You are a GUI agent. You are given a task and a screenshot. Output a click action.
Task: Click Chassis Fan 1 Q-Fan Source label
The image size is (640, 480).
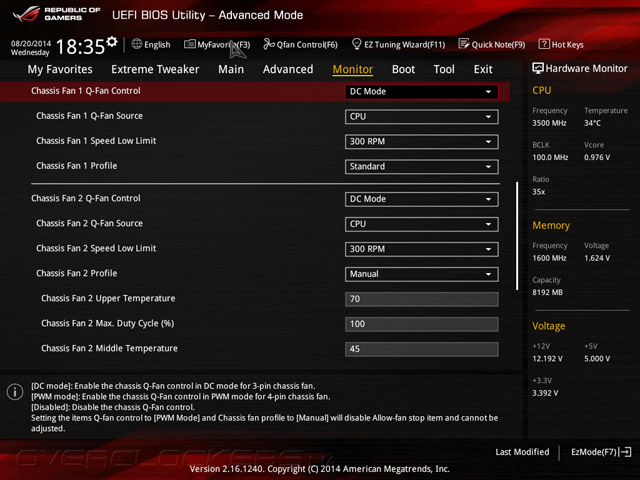pos(89,116)
